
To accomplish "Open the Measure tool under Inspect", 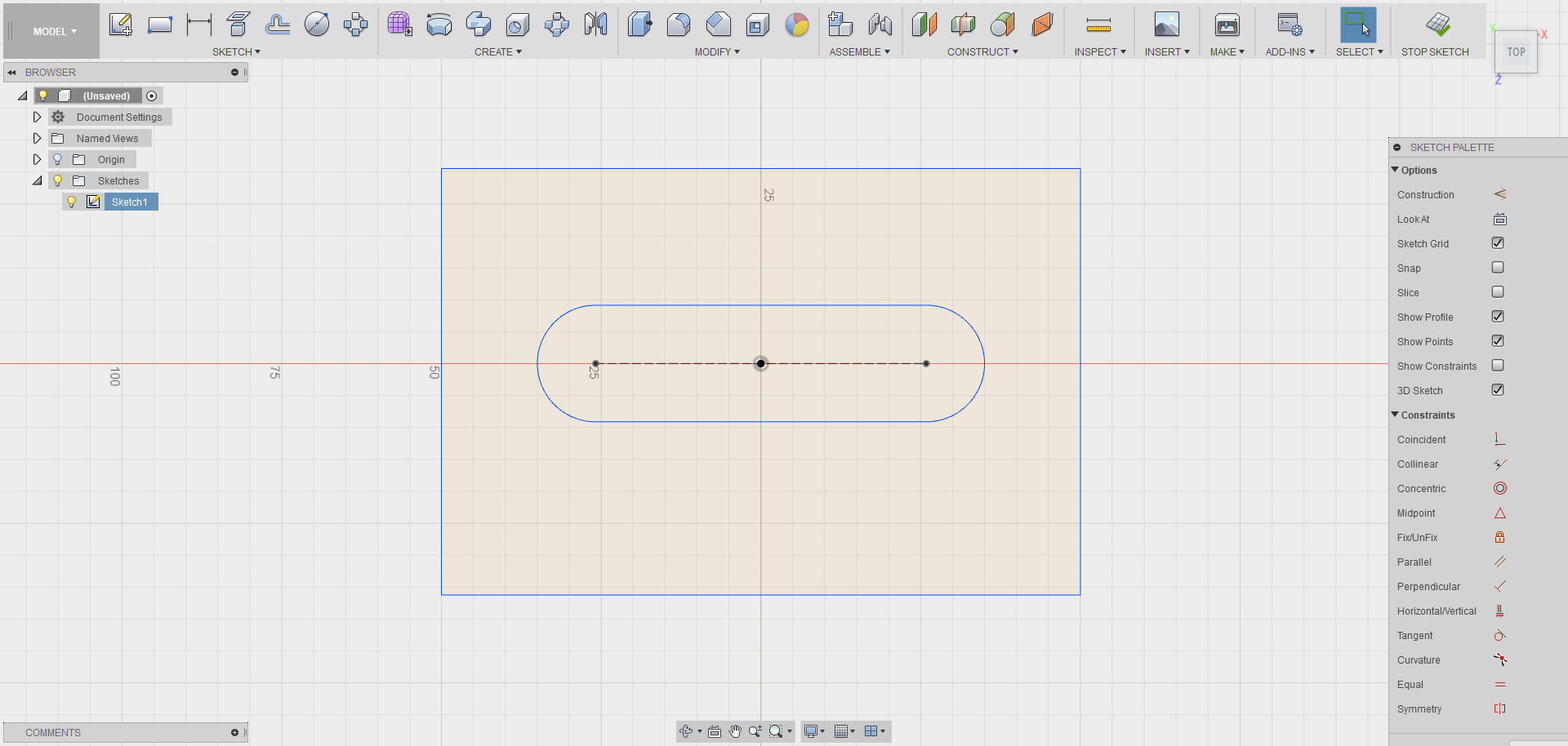I will tap(1098, 24).
